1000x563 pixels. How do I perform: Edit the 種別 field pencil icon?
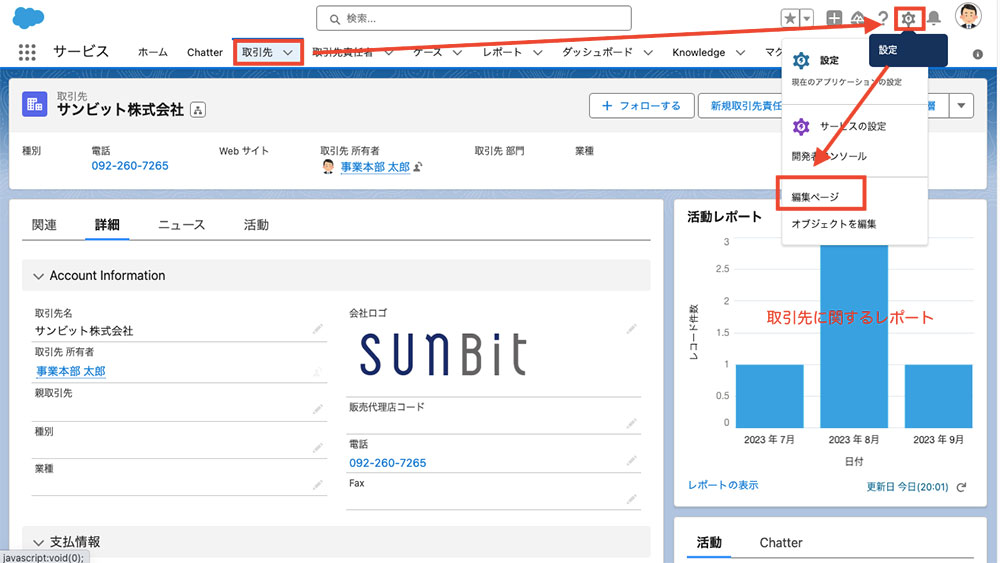point(317,449)
